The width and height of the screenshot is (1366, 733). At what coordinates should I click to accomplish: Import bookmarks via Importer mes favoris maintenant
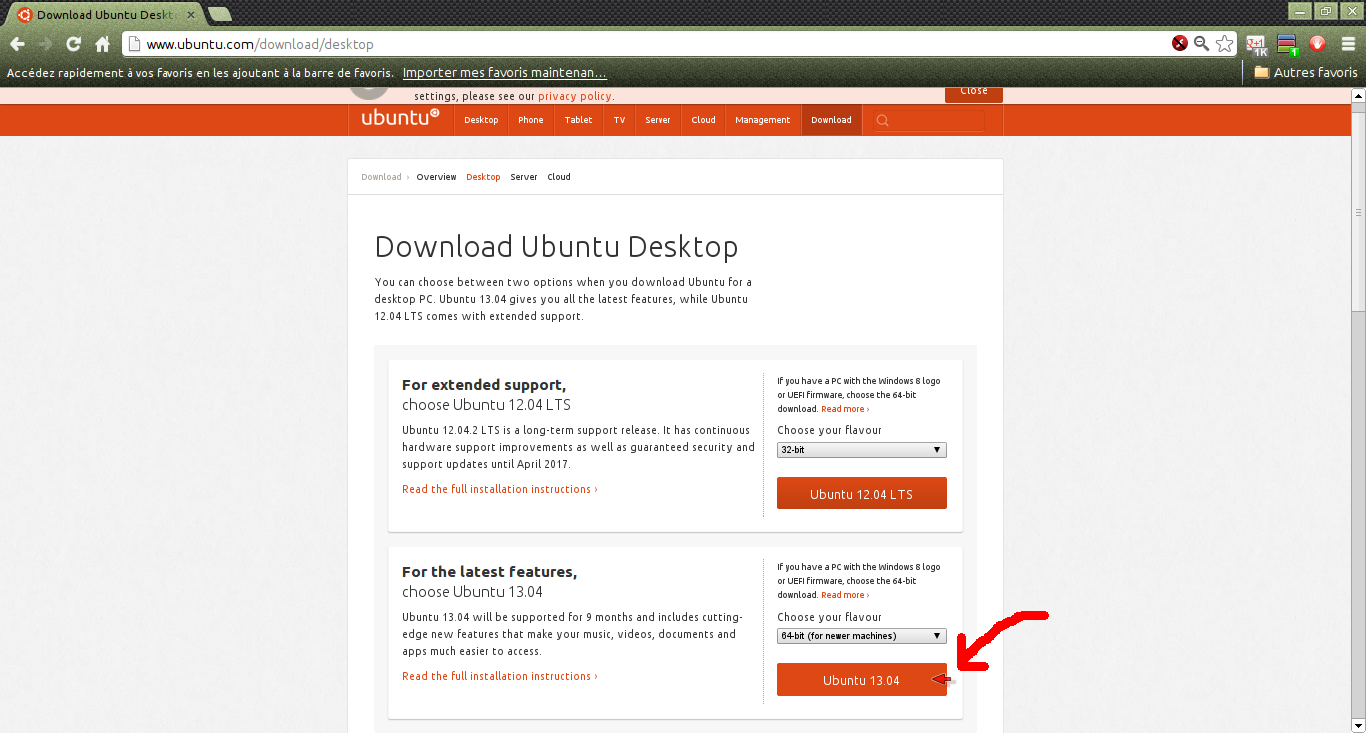pyautogui.click(x=505, y=72)
